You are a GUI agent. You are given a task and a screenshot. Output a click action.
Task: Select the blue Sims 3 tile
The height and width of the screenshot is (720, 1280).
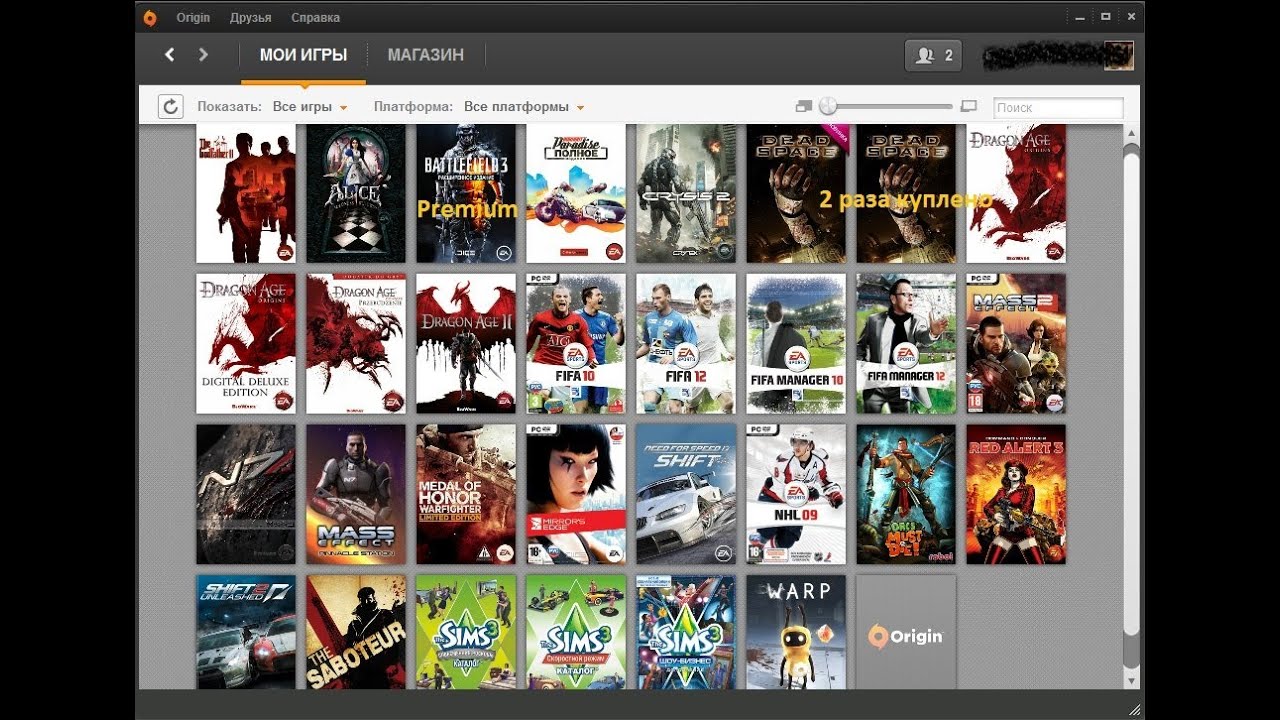(x=686, y=631)
